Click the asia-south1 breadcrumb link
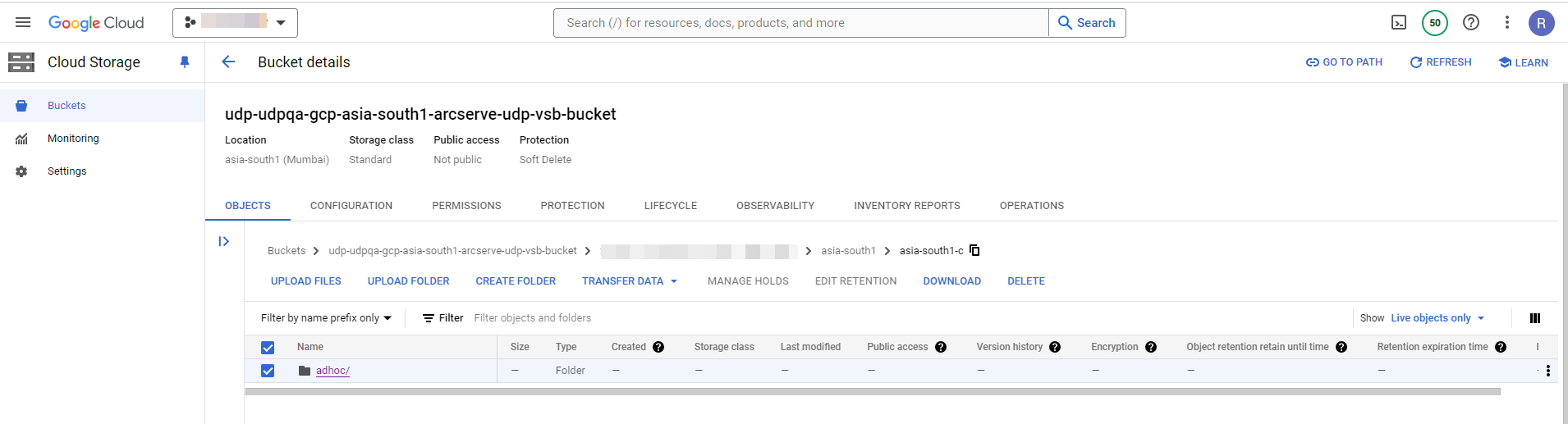The width and height of the screenshot is (1568, 424). (x=848, y=251)
